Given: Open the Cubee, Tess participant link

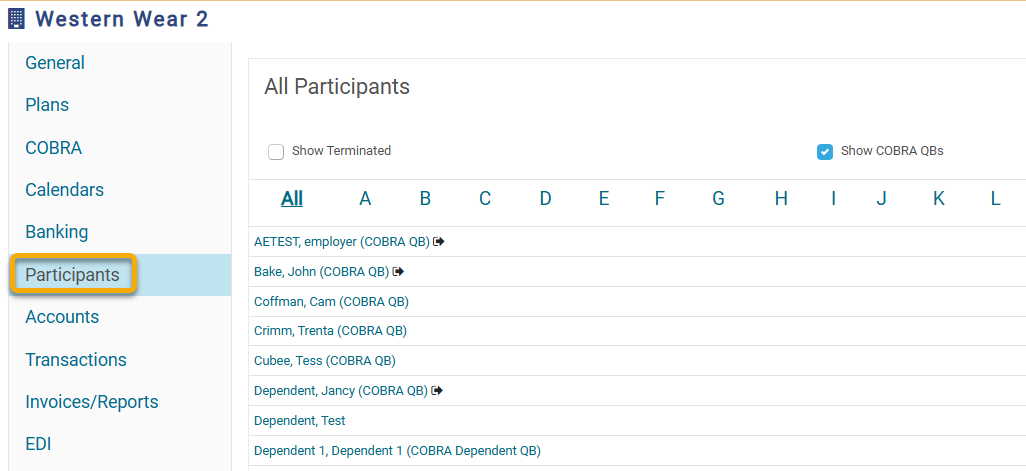Looking at the screenshot, I should [325, 360].
